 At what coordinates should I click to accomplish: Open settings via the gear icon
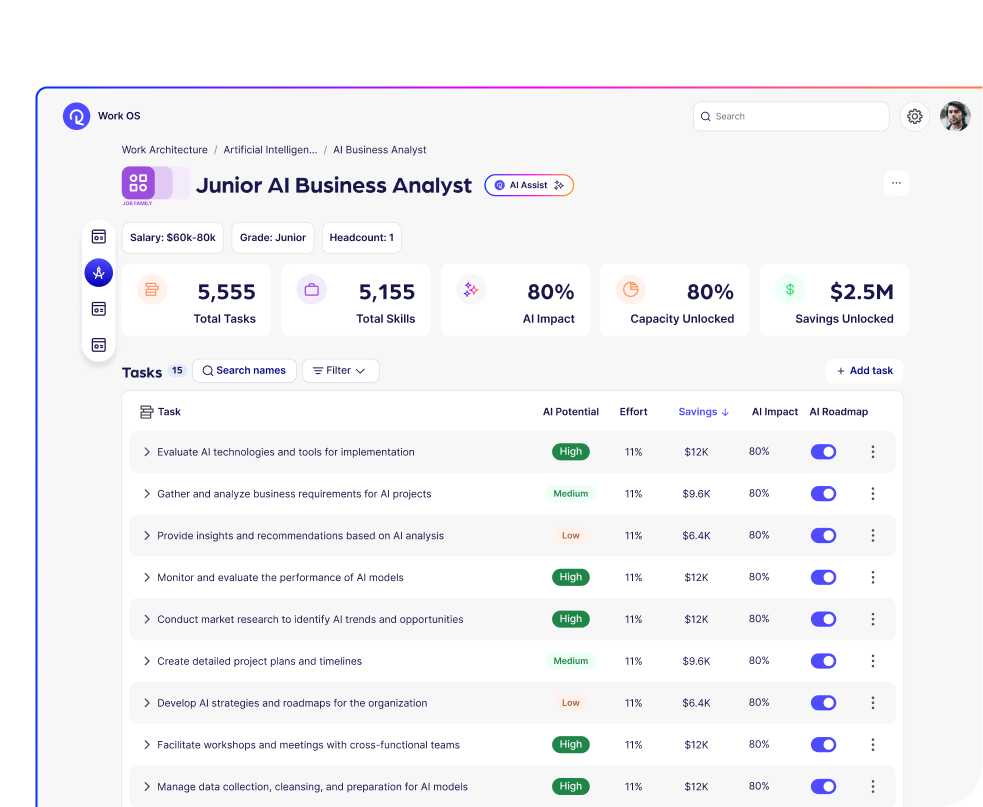[x=914, y=116]
